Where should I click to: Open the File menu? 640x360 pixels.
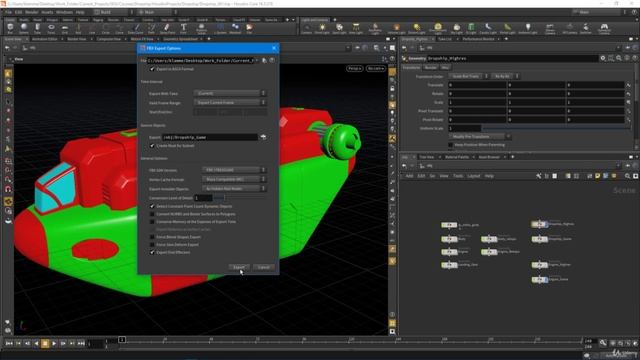coord(9,12)
